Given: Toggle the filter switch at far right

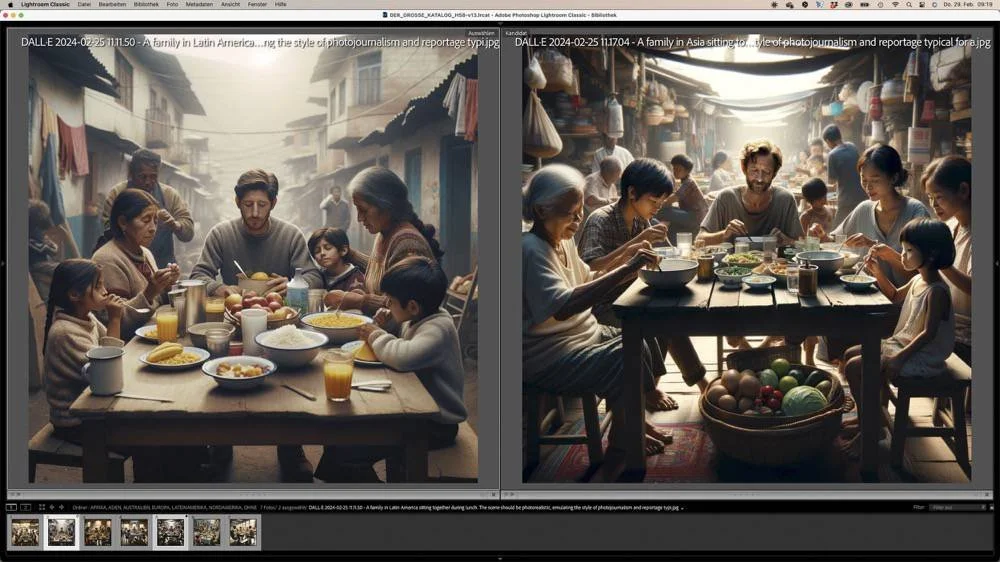Looking at the screenshot, I should coord(992,508).
